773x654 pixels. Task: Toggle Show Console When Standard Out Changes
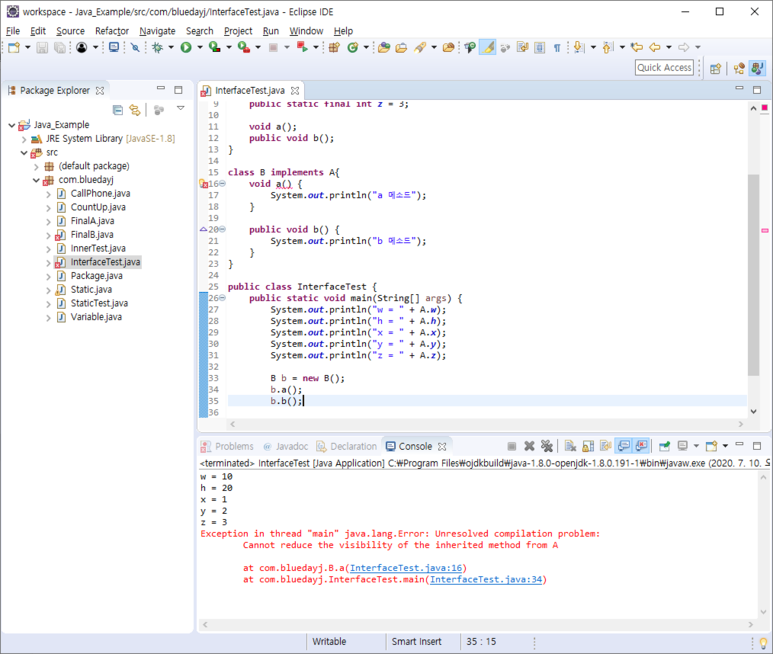click(x=624, y=446)
